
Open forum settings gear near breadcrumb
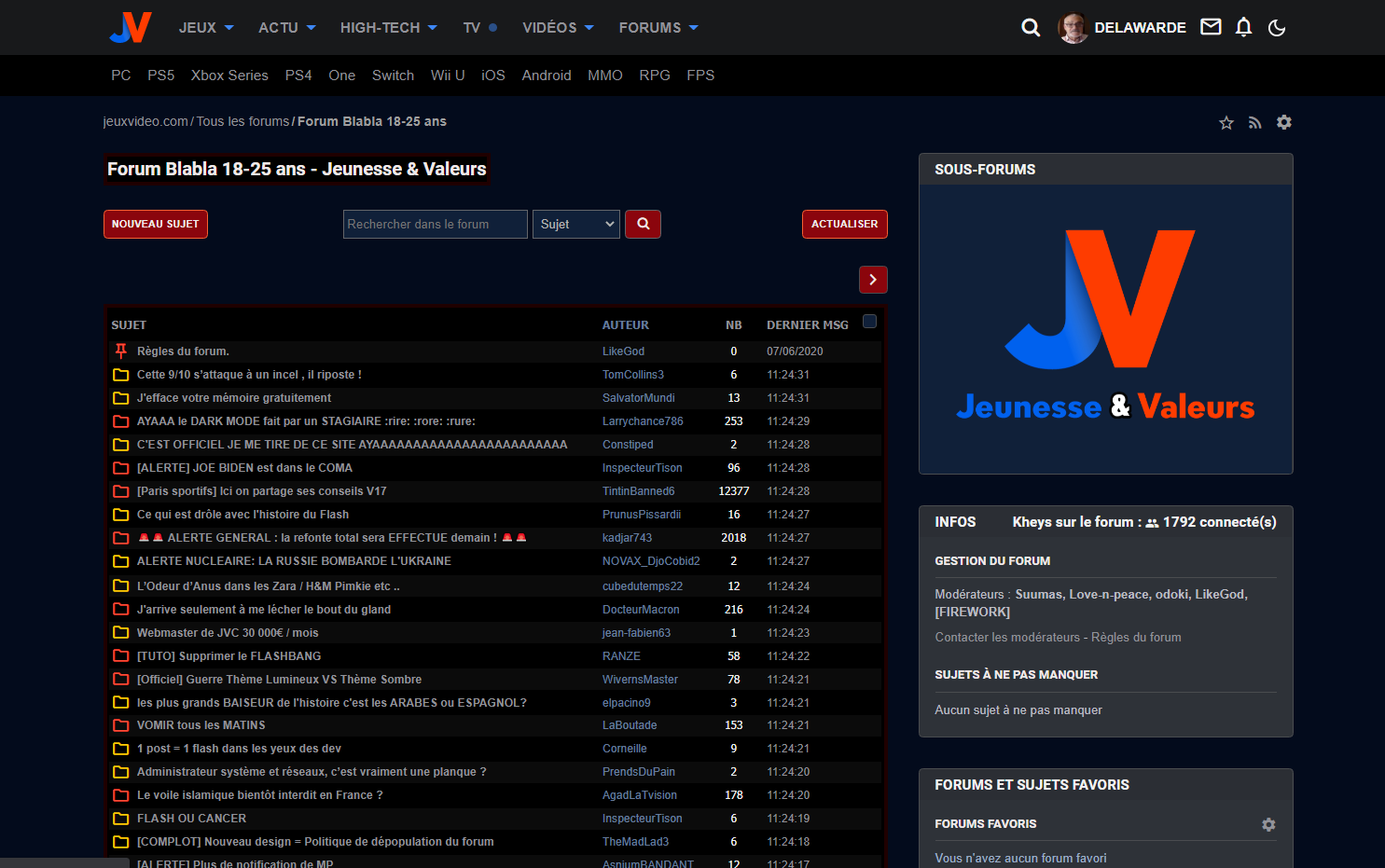(x=1284, y=122)
